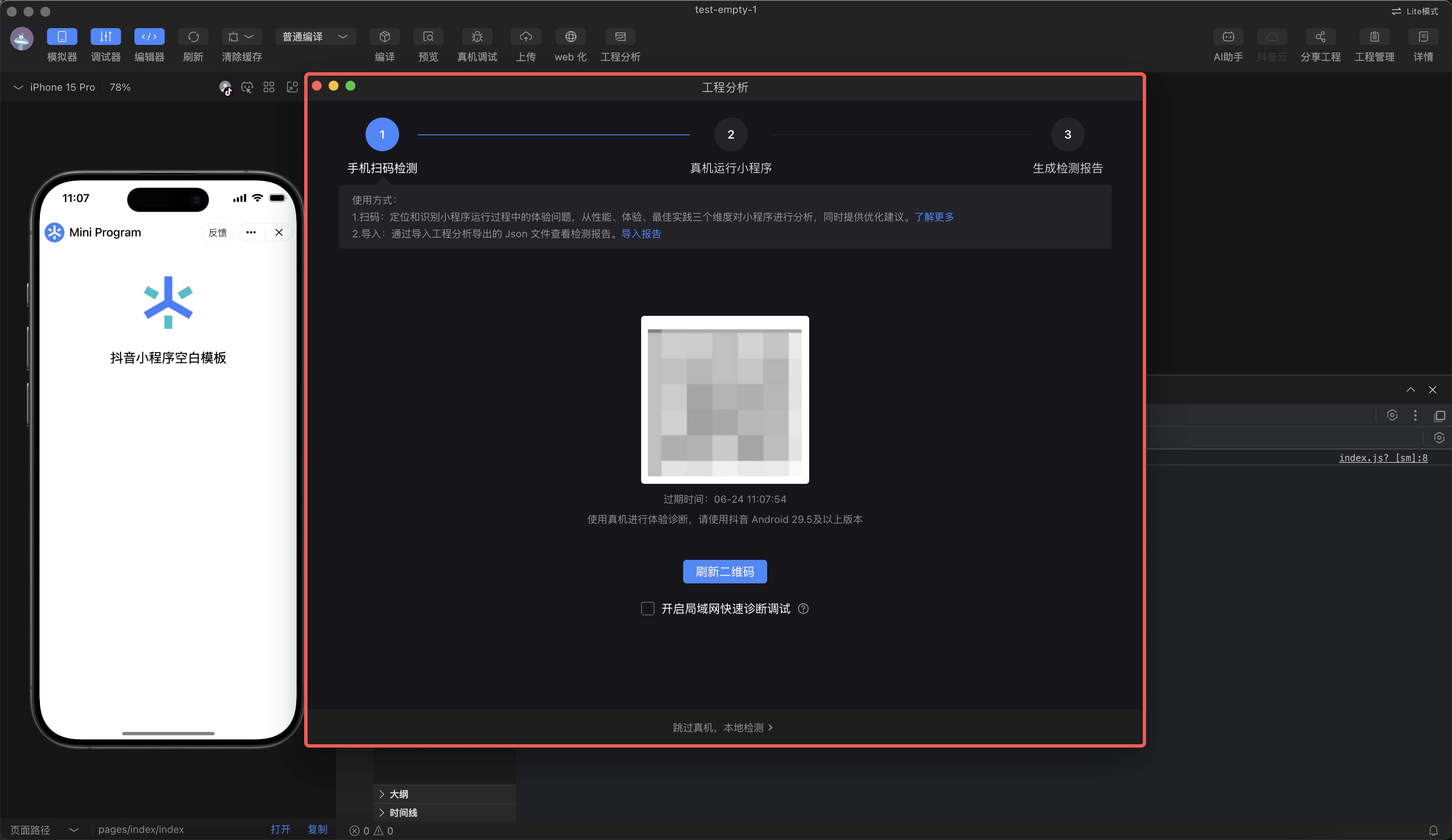Tap the X close button in mini program capsule
The height and width of the screenshot is (840, 1452).
[279, 232]
